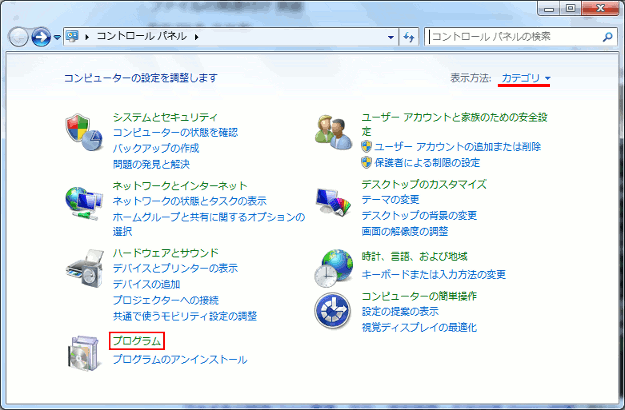Open the プログラム category link
Viewport: 625px width, 410px height.
pos(137,341)
